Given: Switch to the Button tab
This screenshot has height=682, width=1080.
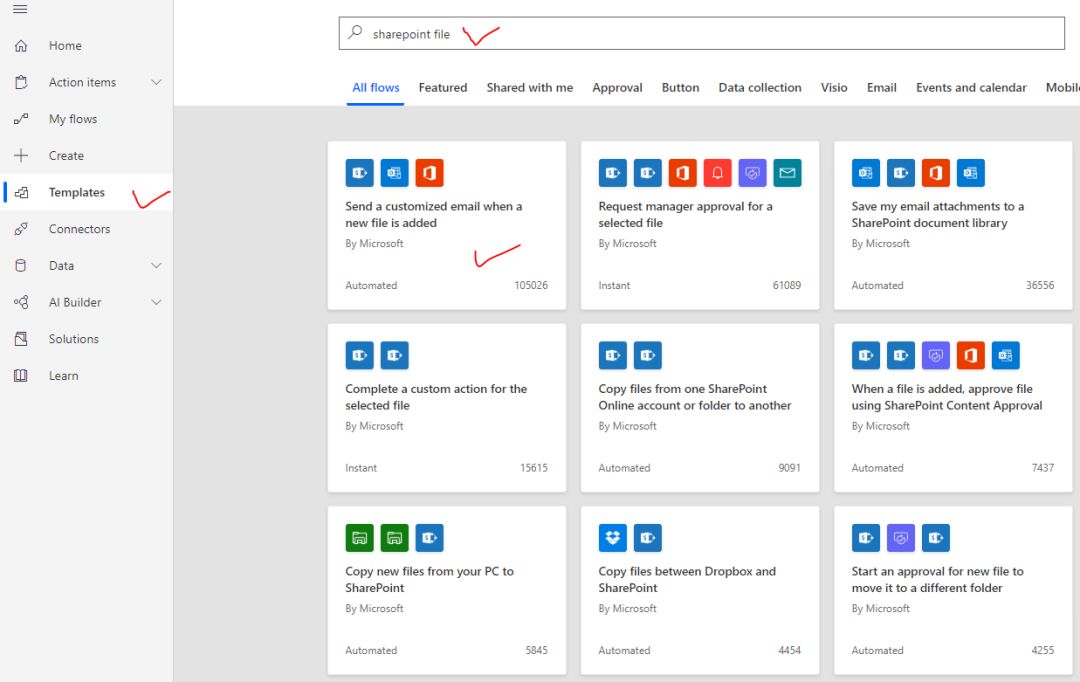Looking at the screenshot, I should [x=681, y=87].
